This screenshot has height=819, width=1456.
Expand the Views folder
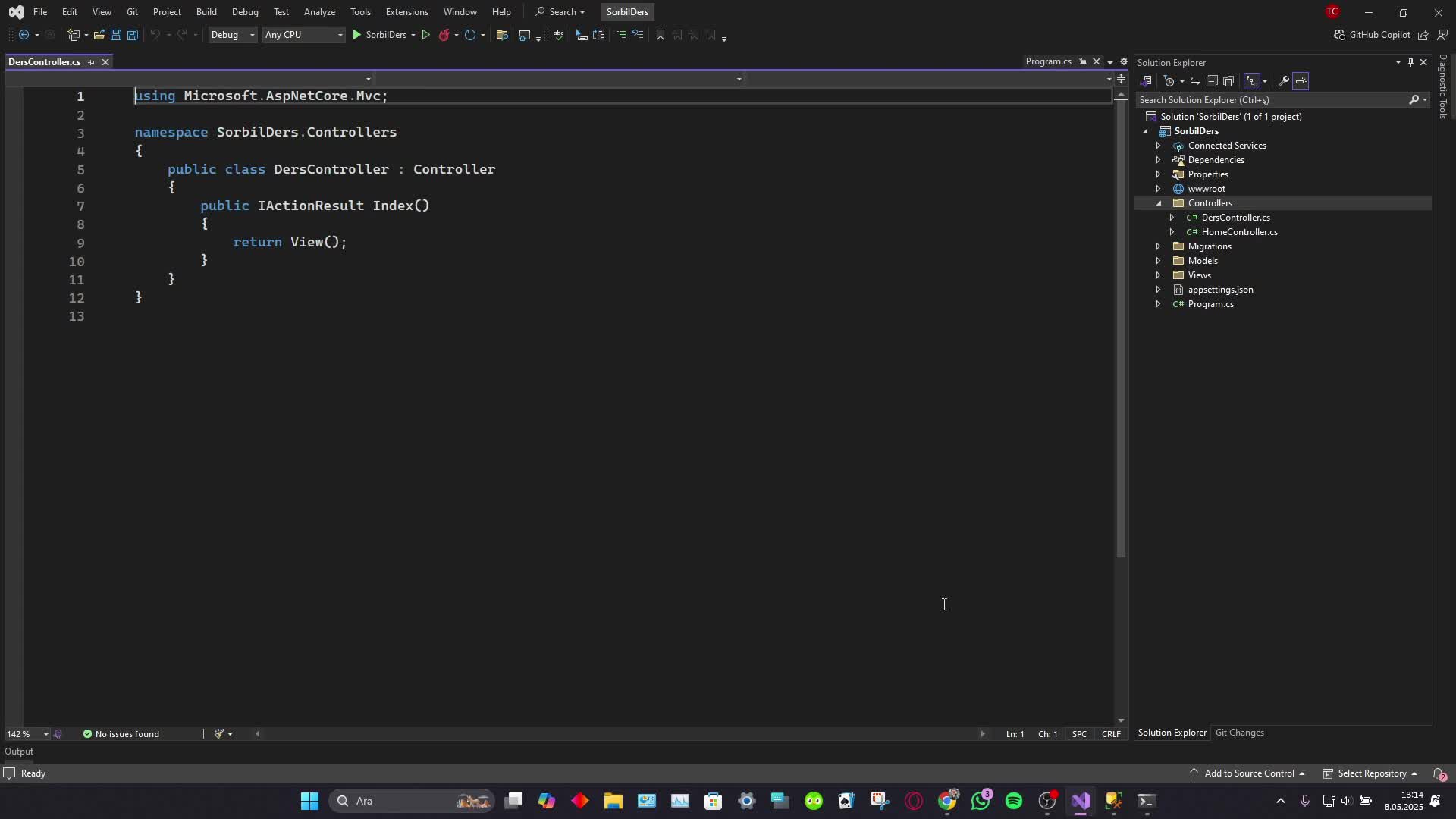point(1158,275)
